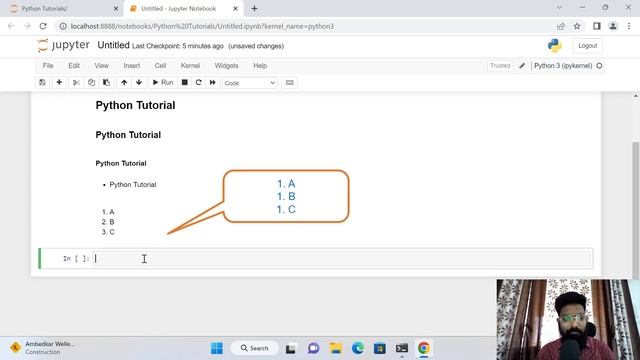The width and height of the screenshot is (640, 360).
Task: Open the Chrome profile icon
Action: coord(613,26)
